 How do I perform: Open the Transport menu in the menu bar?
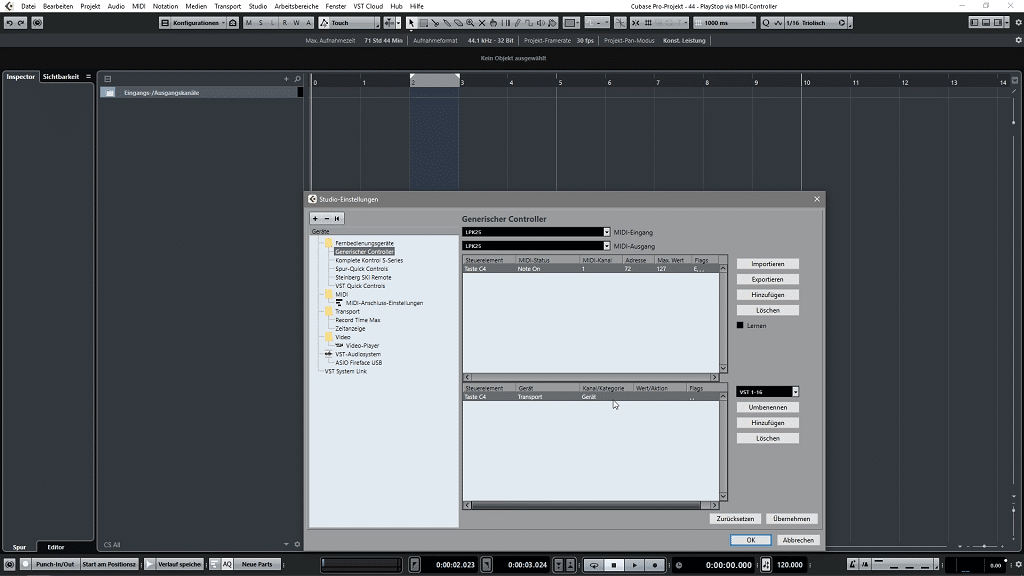(x=227, y=7)
